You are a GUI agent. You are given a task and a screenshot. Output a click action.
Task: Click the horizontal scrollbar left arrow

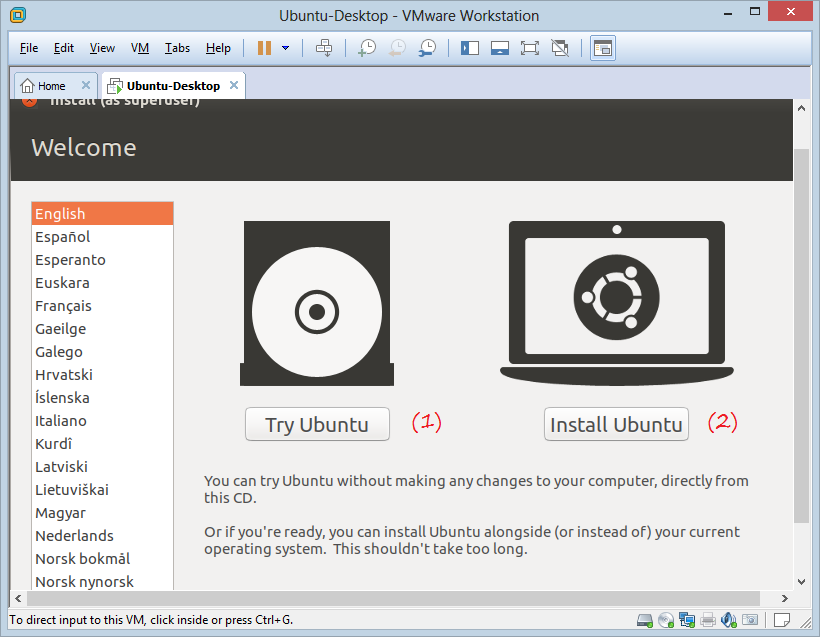(x=18, y=598)
